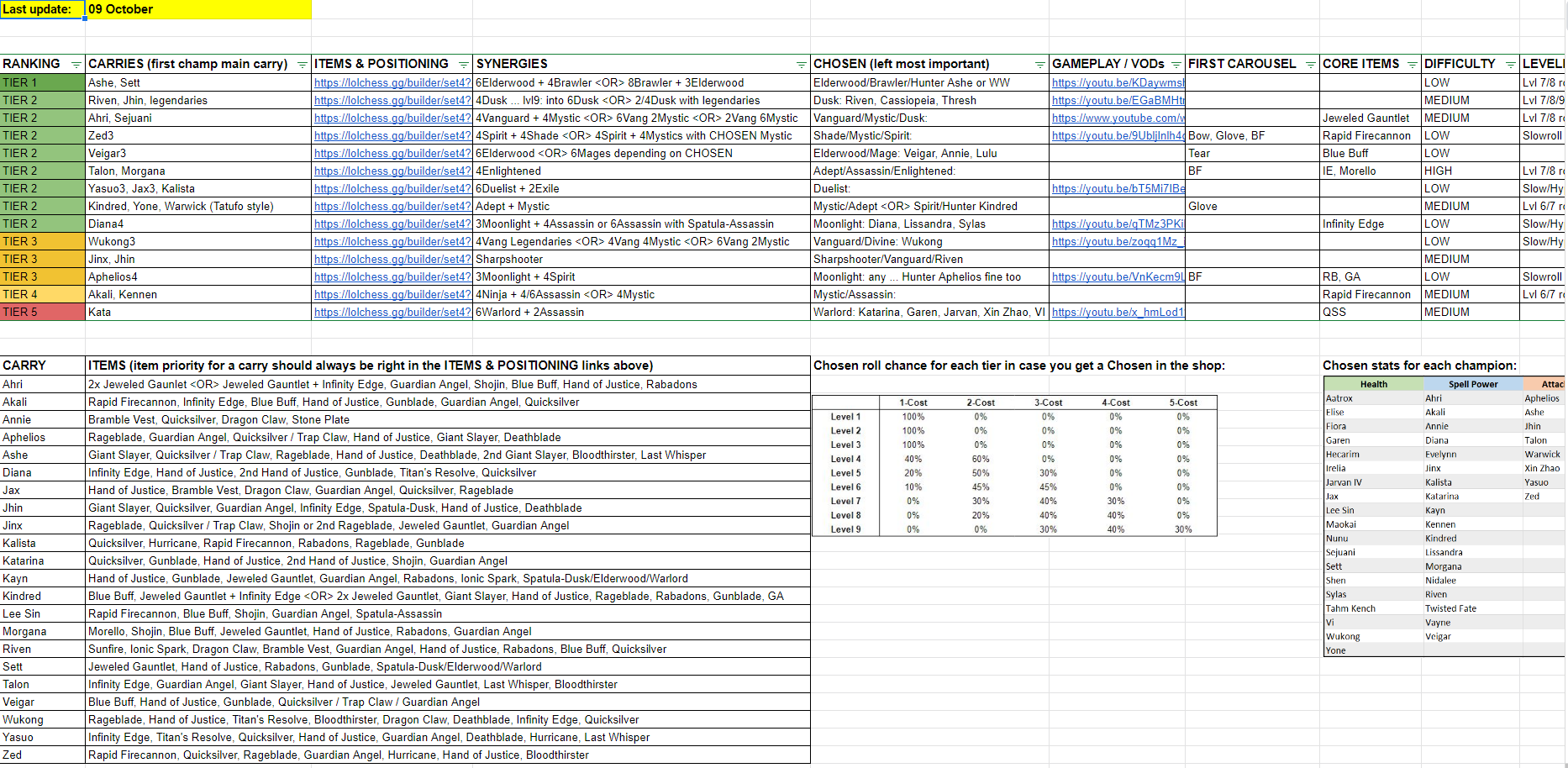
Task: Click the 'Health' chosen stats header
Action: click(x=1374, y=384)
